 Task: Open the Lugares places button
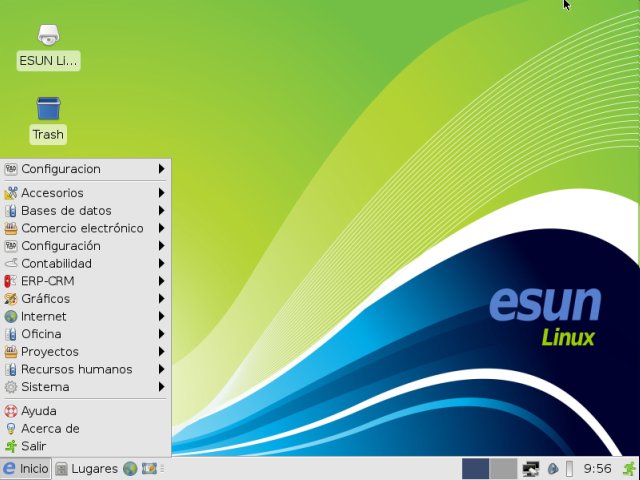click(87, 469)
